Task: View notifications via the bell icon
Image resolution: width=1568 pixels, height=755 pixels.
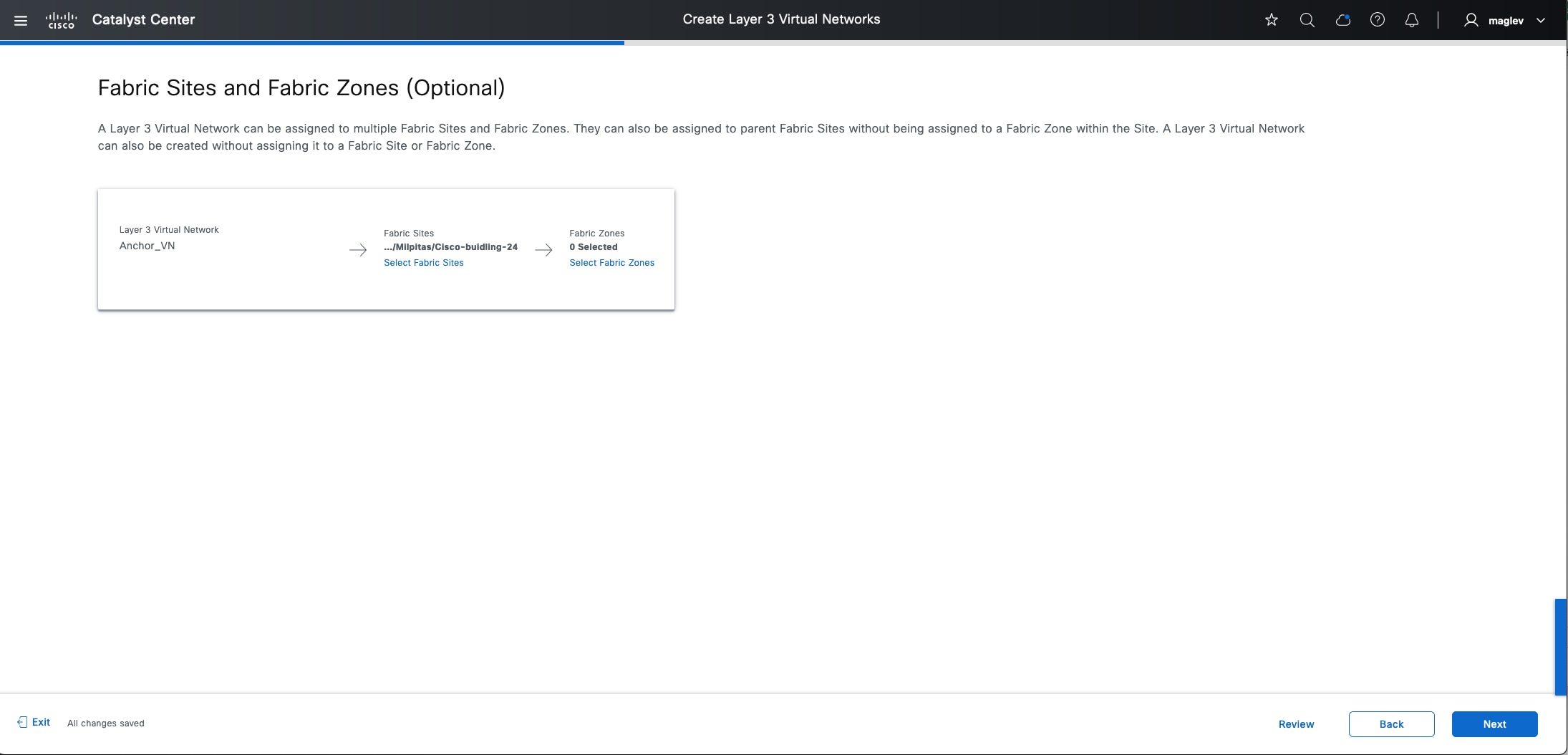Action: point(1411,19)
